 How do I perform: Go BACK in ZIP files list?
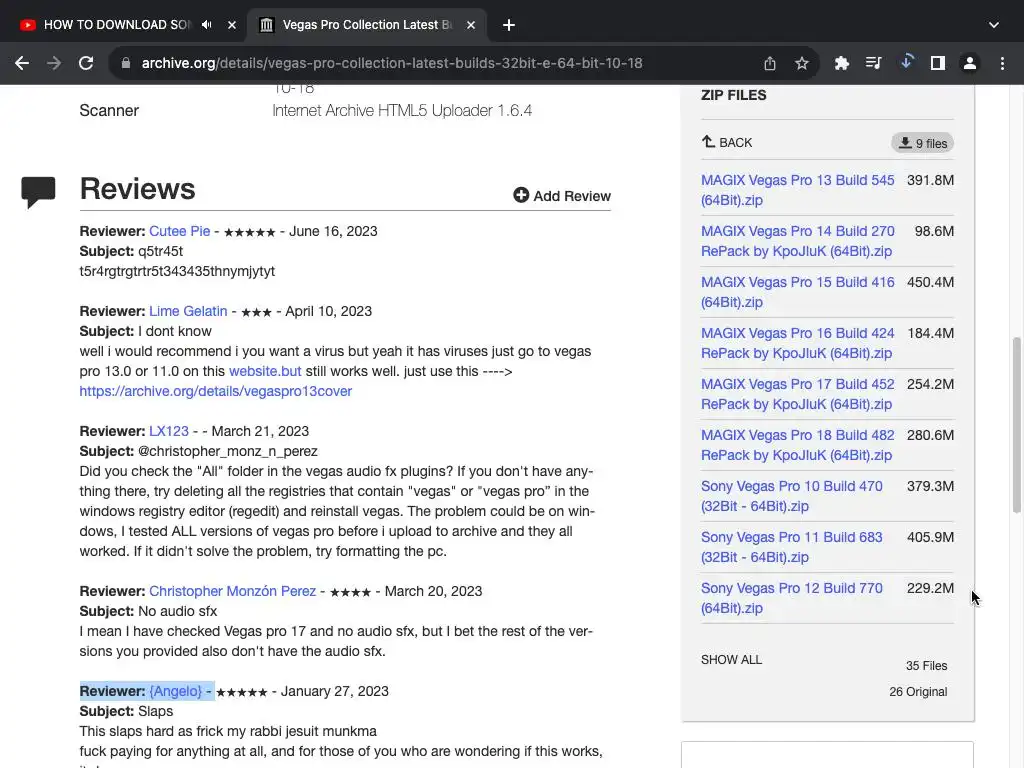click(x=727, y=142)
